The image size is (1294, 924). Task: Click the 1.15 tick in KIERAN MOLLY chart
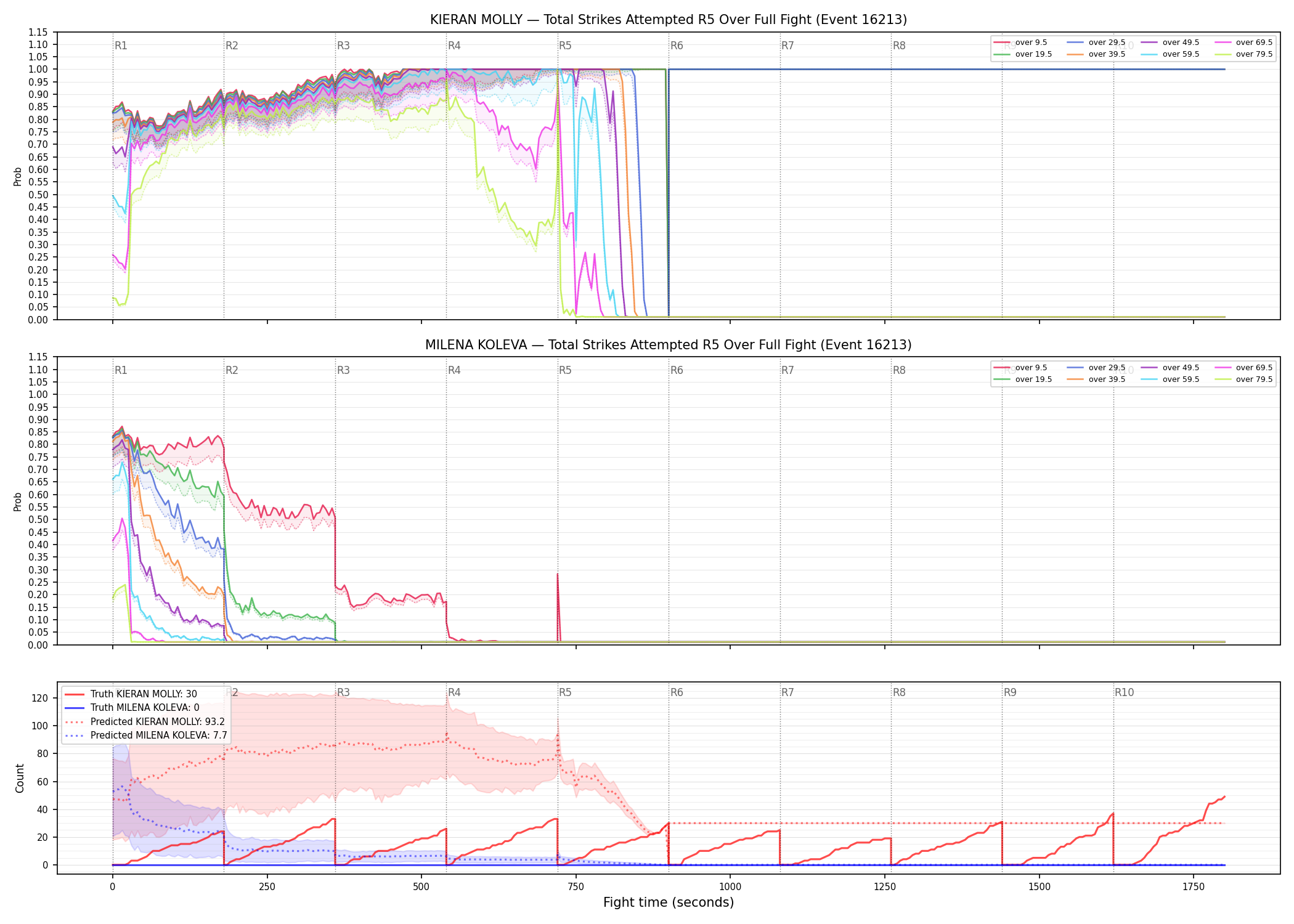pos(38,32)
